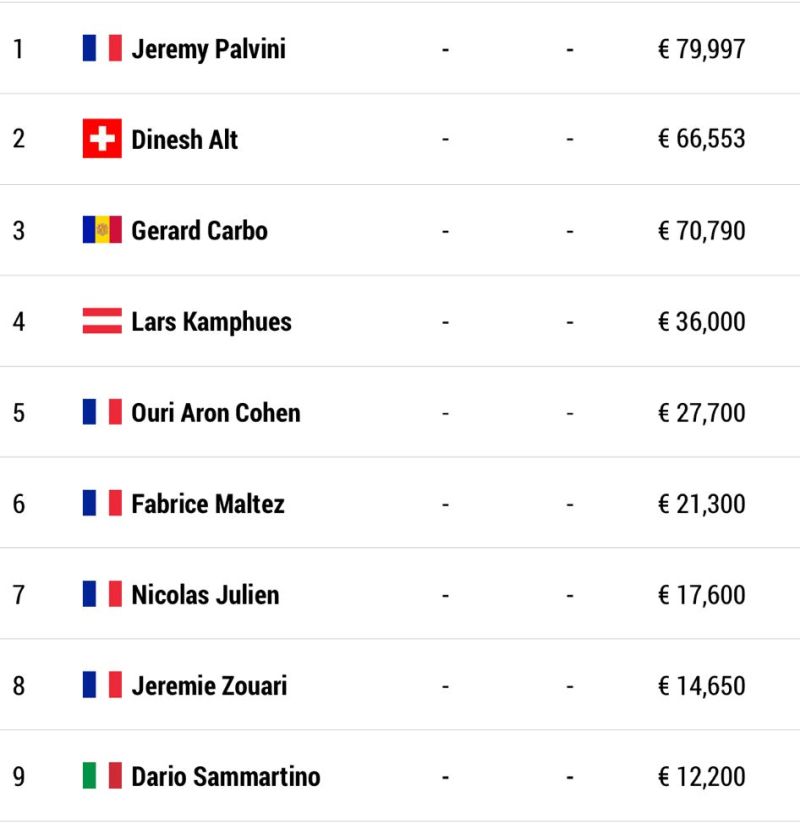Screen dimensions: 800x830
Task: Select the player name Ouri Aron Cohen
Action: pyautogui.click(x=216, y=413)
